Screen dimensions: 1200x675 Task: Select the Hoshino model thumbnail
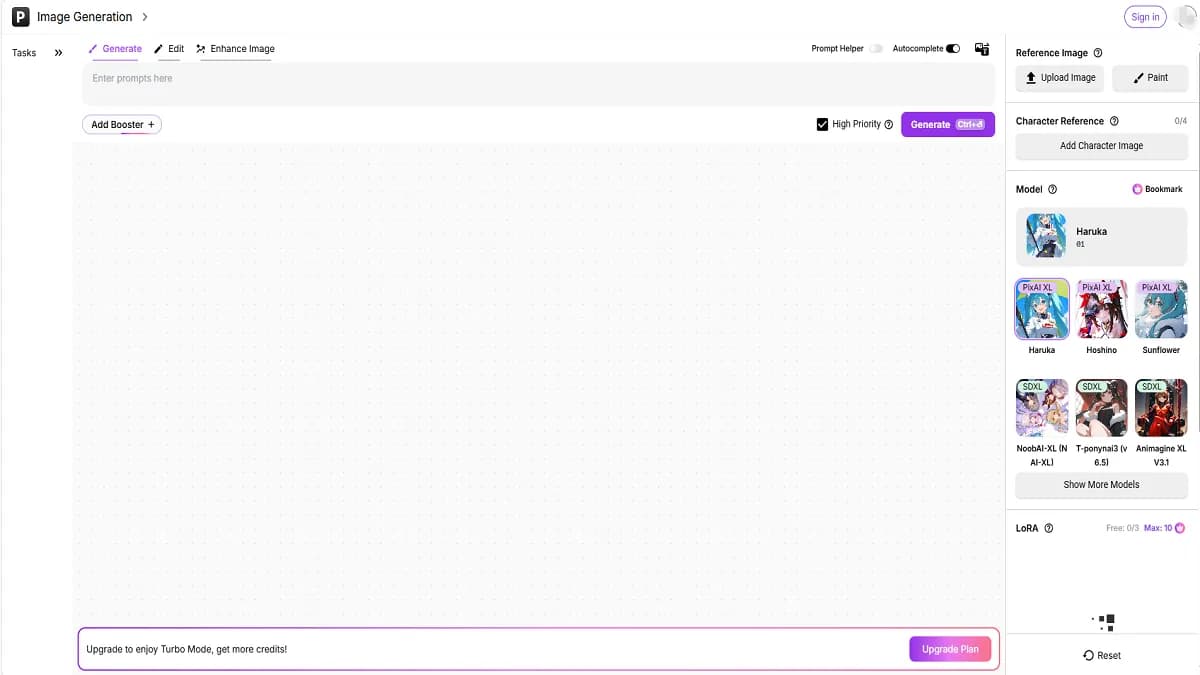pos(1101,310)
